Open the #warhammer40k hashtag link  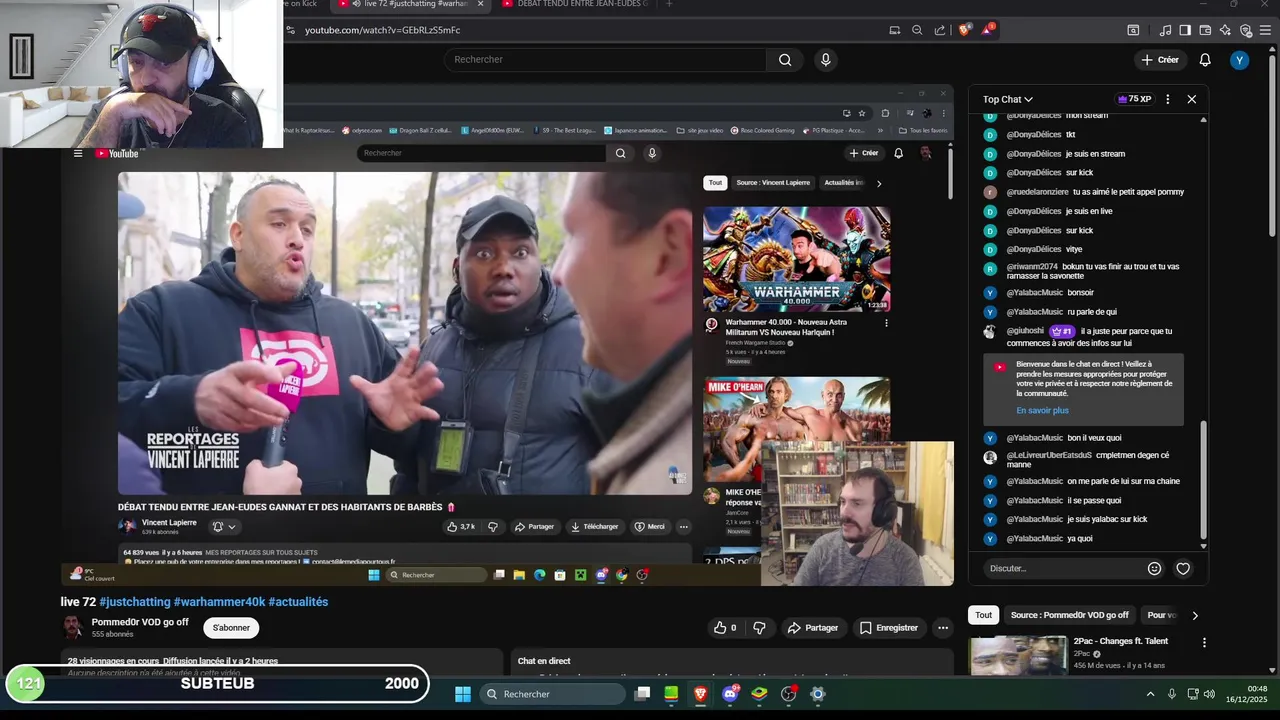coord(219,602)
